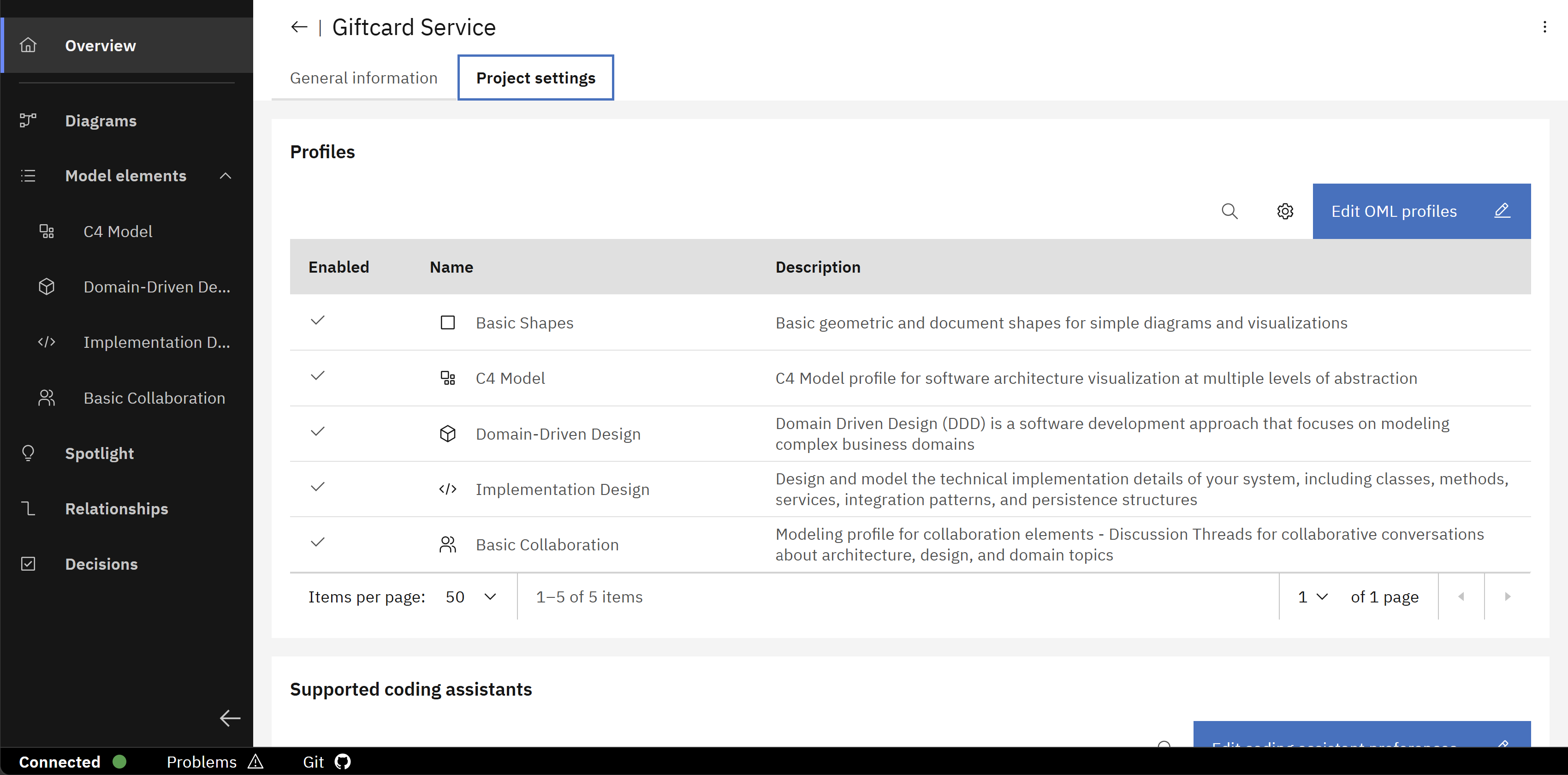Click the search icon in Profiles table
Viewport: 1568px width, 775px height.
(x=1229, y=211)
